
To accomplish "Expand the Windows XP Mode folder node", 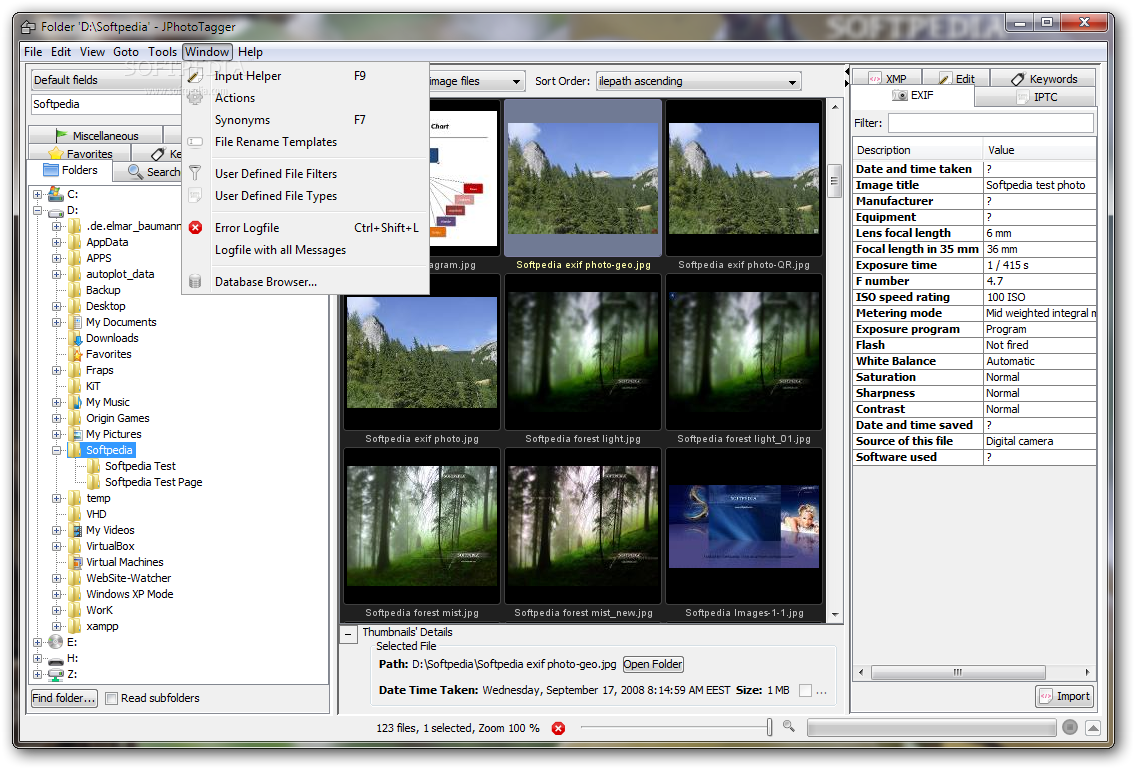I will 56,594.
